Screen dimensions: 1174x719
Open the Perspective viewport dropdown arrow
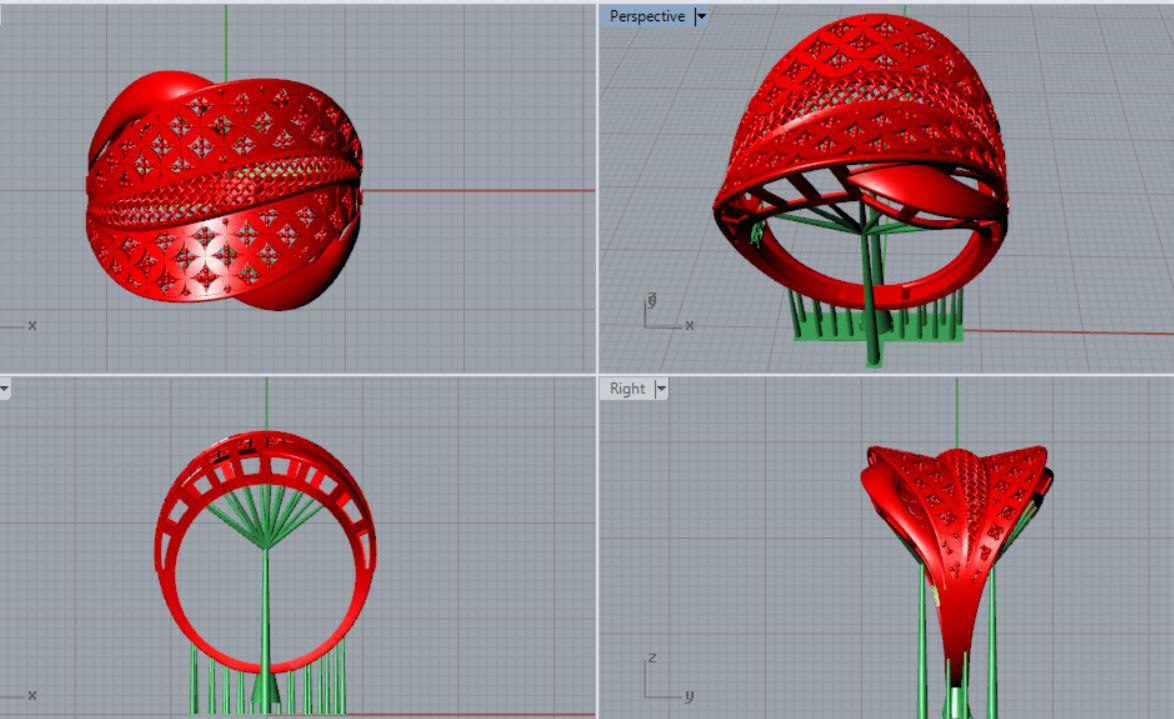tap(701, 17)
